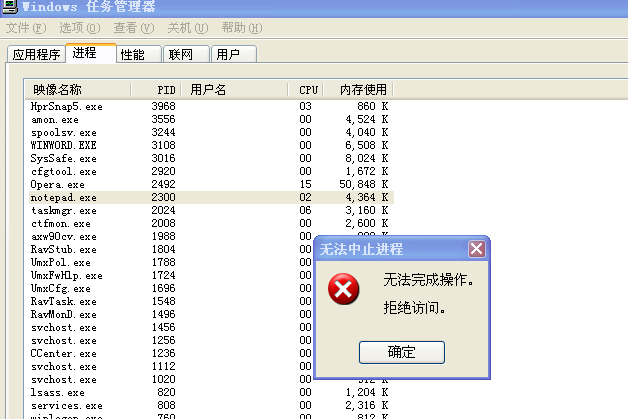
Task: Click memory value 50,848 K
Action: pos(364,184)
